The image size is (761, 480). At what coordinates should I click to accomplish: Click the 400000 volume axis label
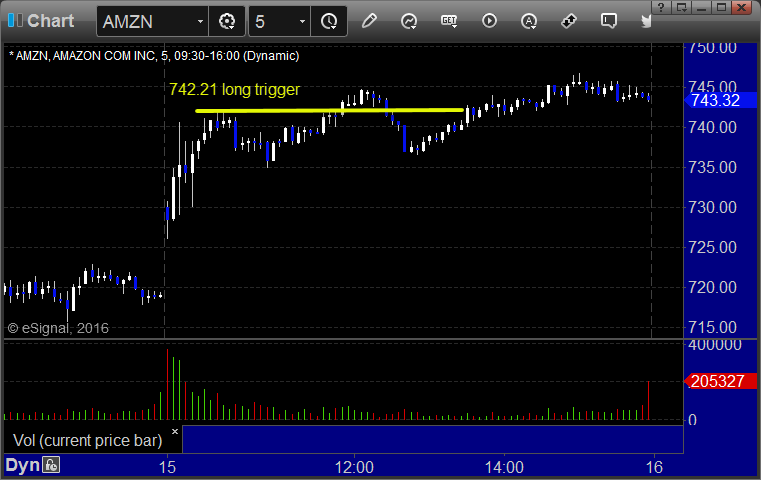pos(714,345)
